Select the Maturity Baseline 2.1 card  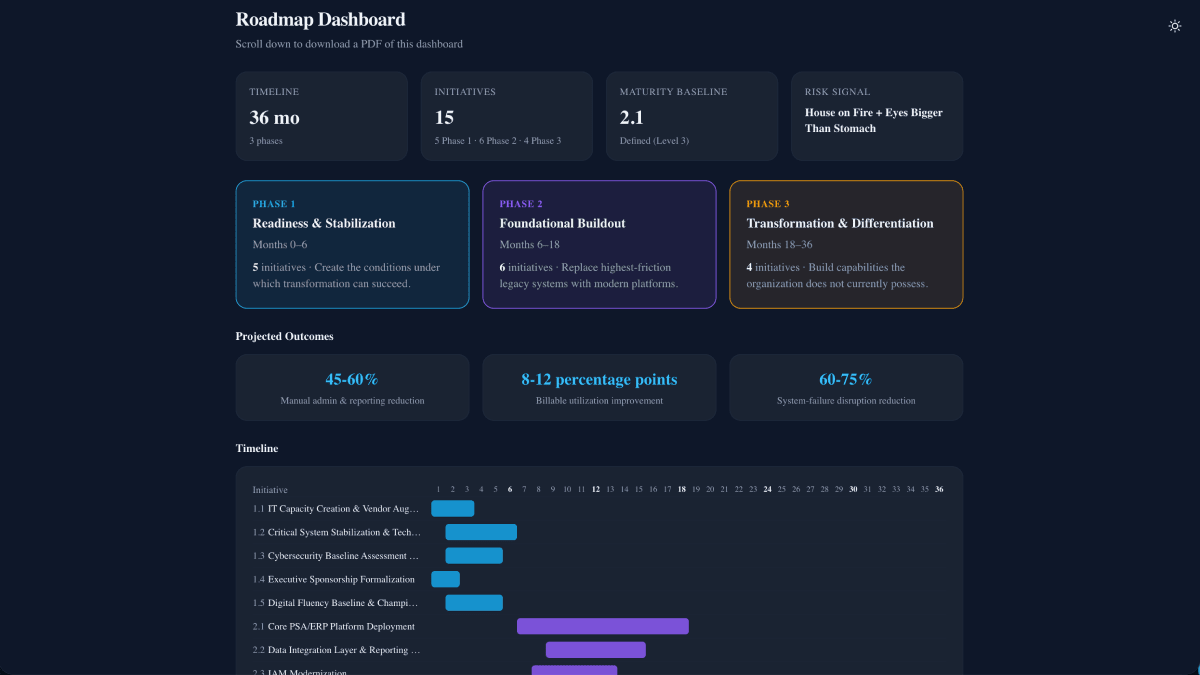click(692, 116)
